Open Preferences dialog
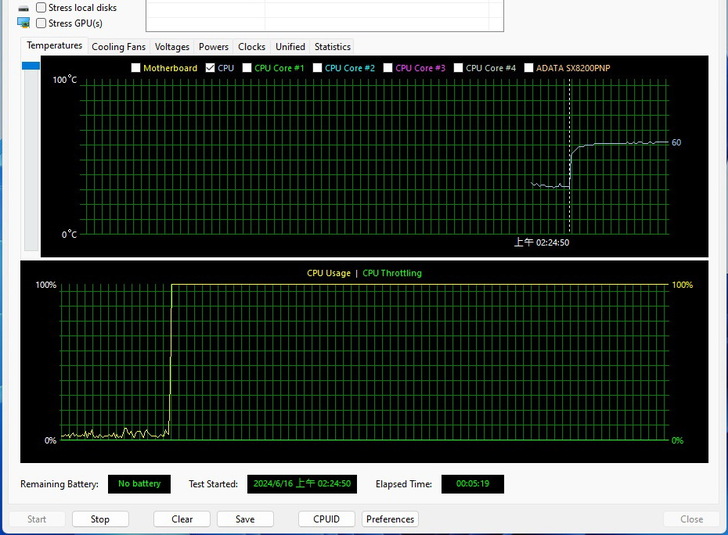728x535 pixels. (x=390, y=519)
